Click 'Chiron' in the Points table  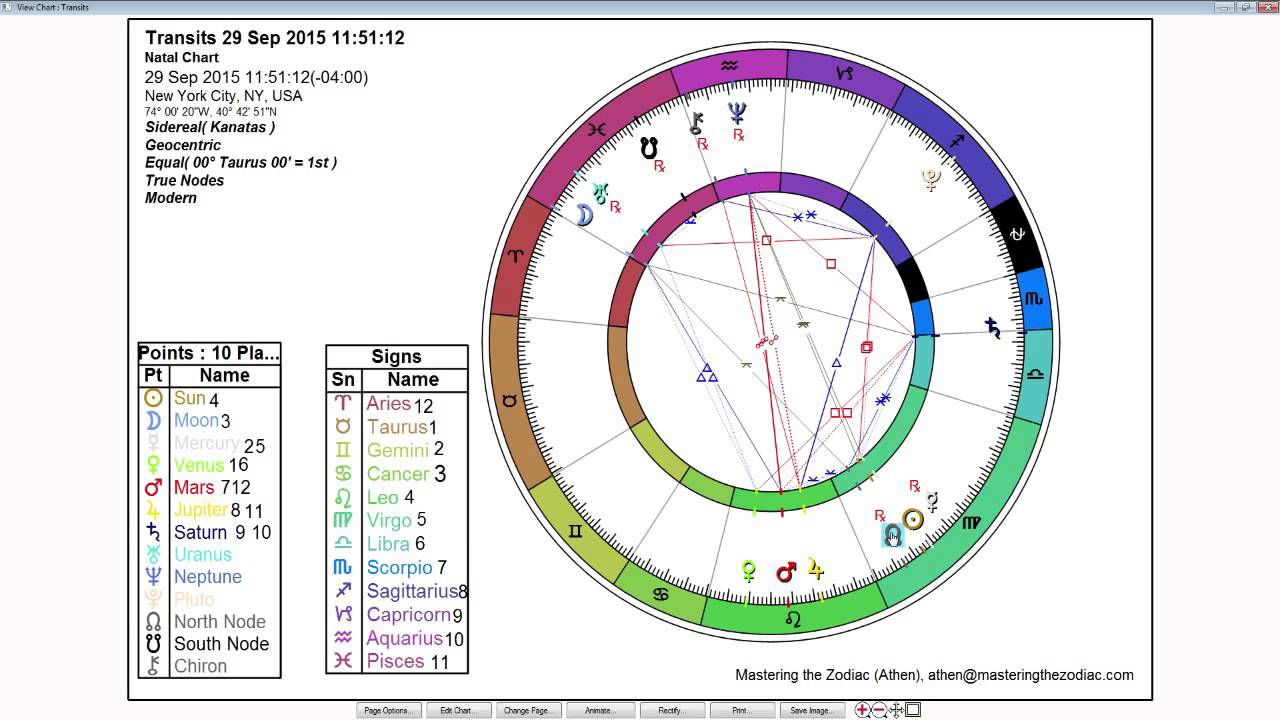tap(200, 666)
